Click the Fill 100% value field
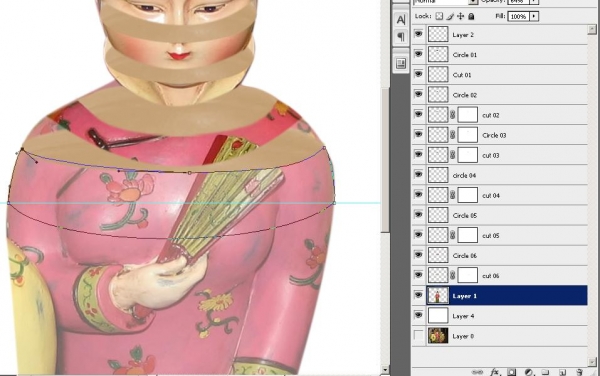Image resolution: width=600 pixels, height=376 pixels. (x=518, y=16)
